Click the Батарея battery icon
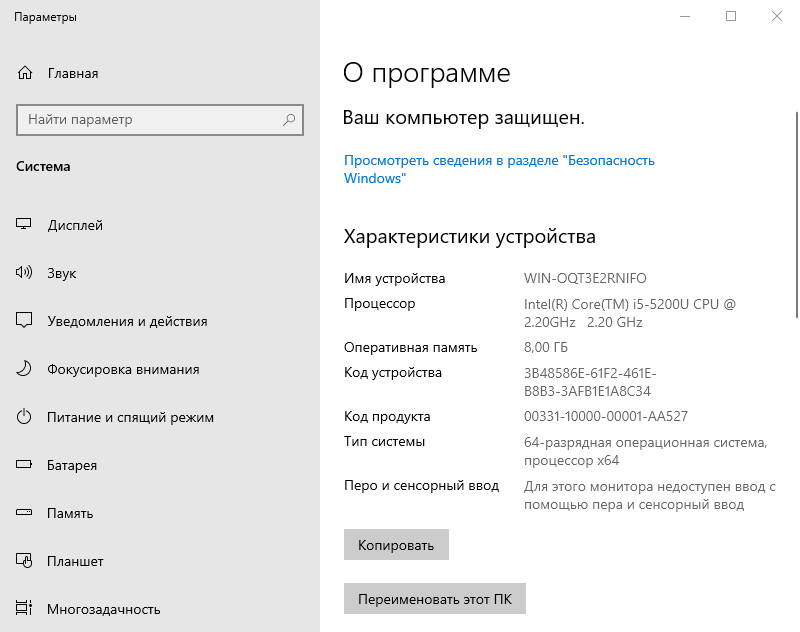Screen dimensions: 800x632 25,466
